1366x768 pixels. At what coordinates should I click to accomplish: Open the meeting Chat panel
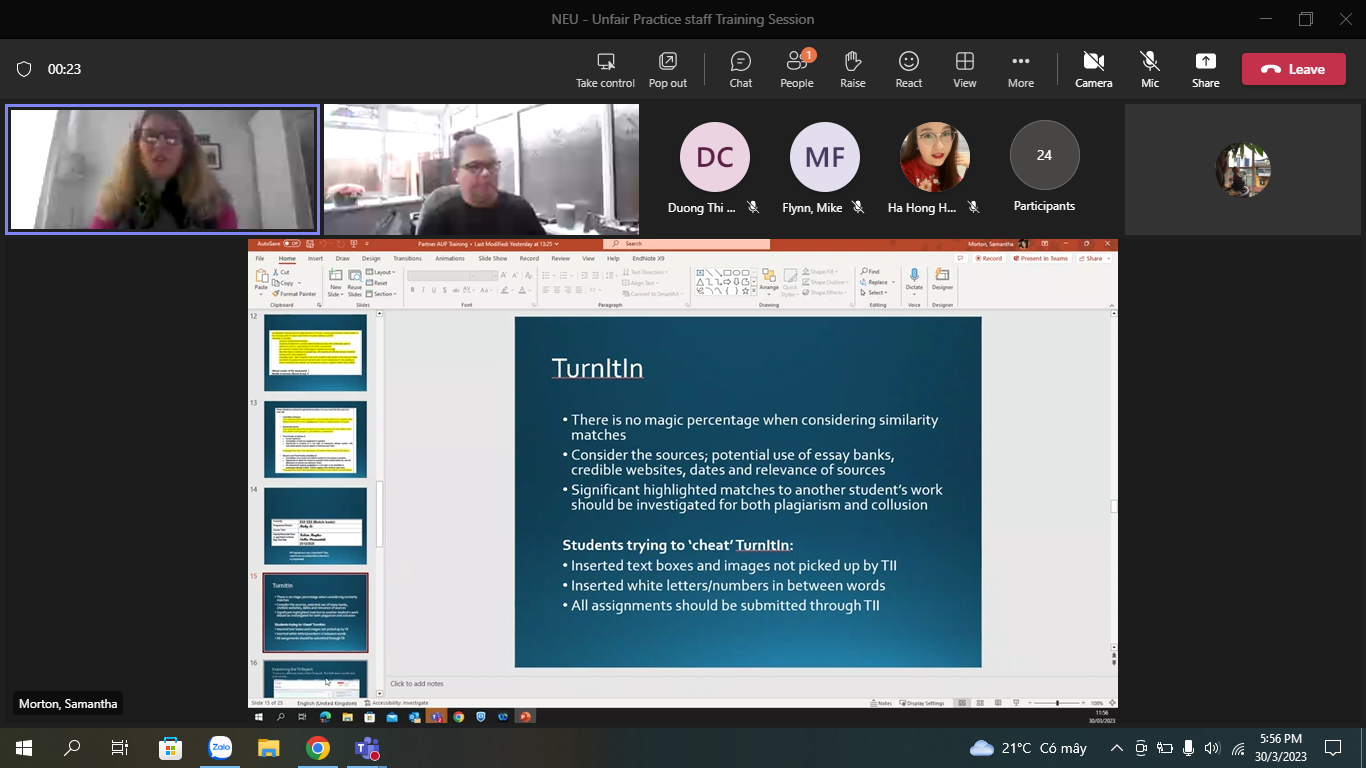[741, 69]
